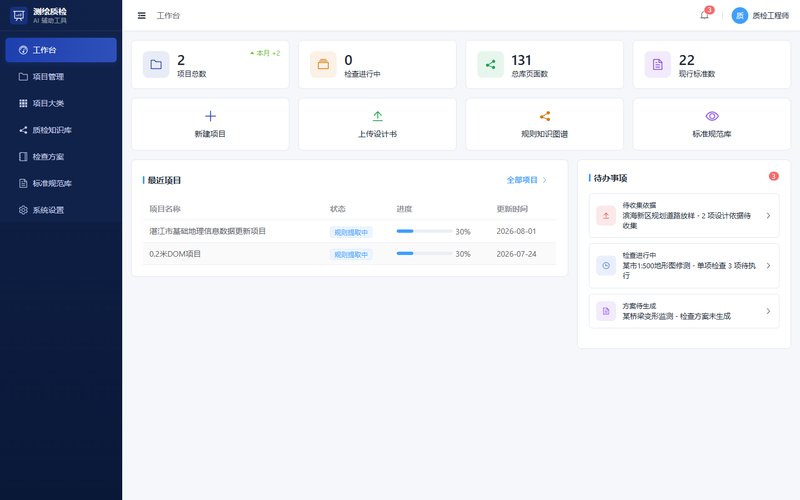Click the 131 总库页面数 value
Image resolution: width=800 pixels, height=500 pixels.
[x=521, y=60]
